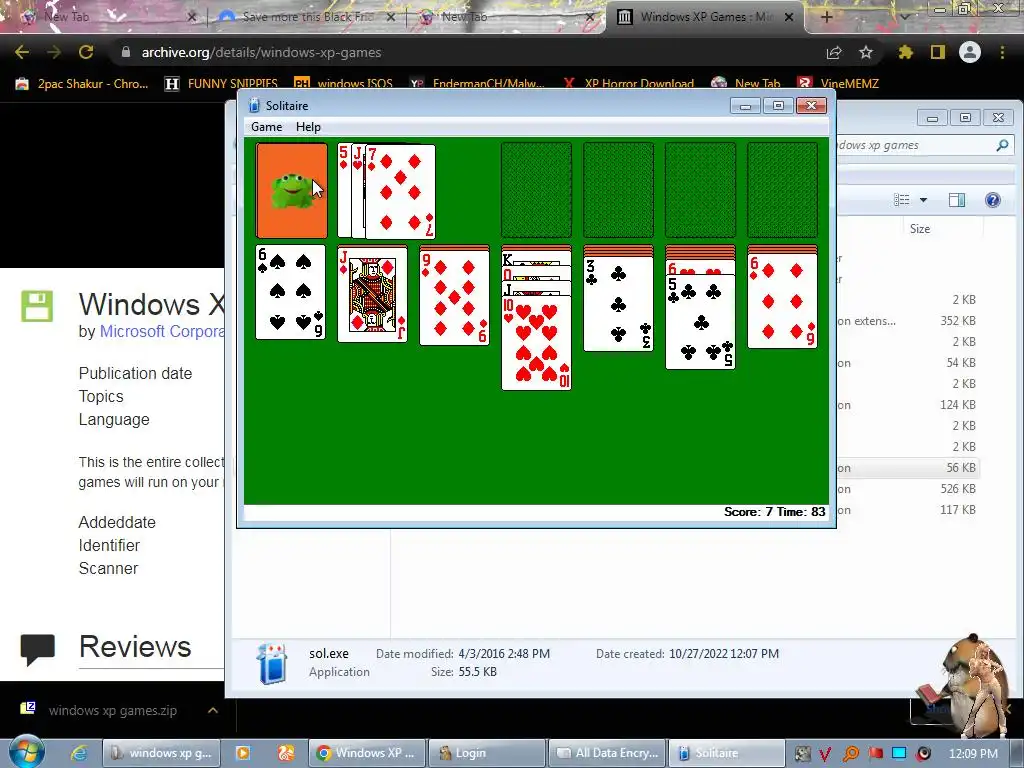The image size is (1024, 768).
Task: Click the Explorer search magnifier icon
Action: pos(1002,145)
